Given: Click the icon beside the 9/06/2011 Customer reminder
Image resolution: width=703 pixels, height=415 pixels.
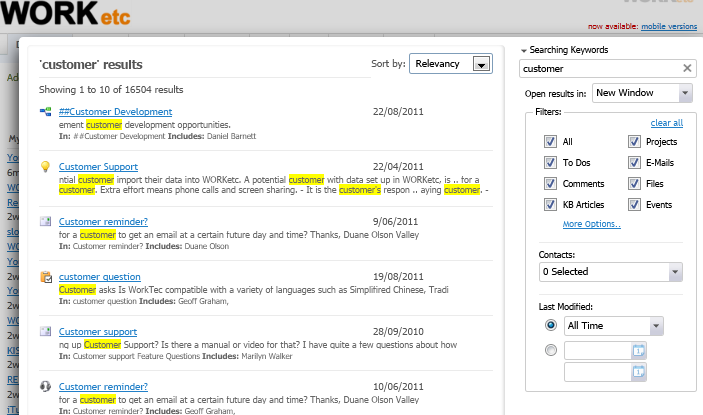Looking at the screenshot, I should click(46, 221).
